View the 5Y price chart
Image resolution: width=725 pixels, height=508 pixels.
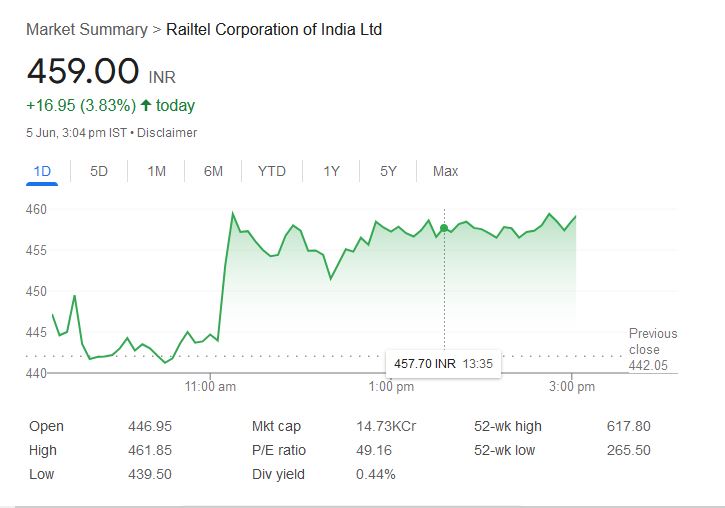pos(388,171)
